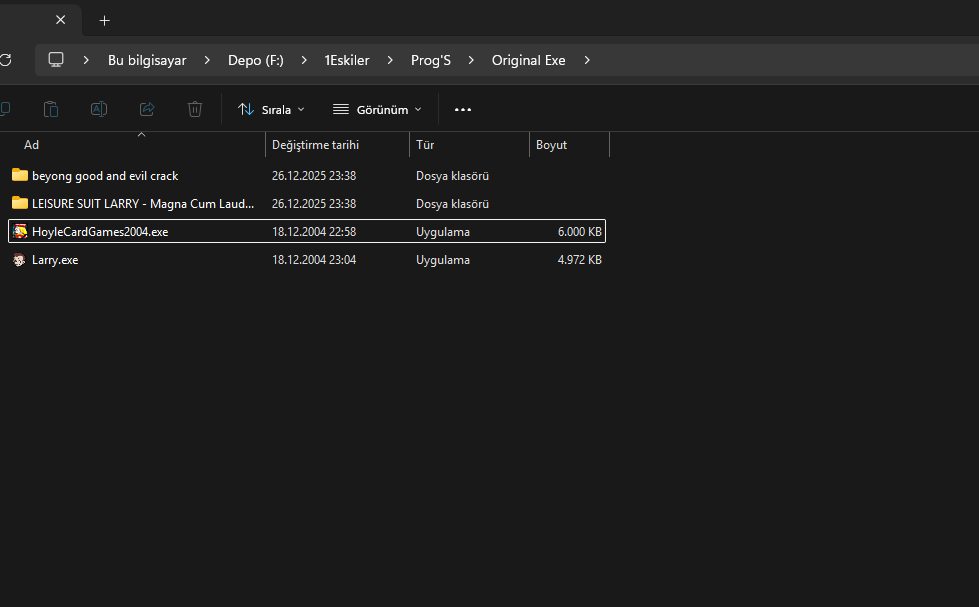This screenshot has width=979, height=607.
Task: Click the HoyleCardGames2004.exe application icon
Action: [20, 231]
